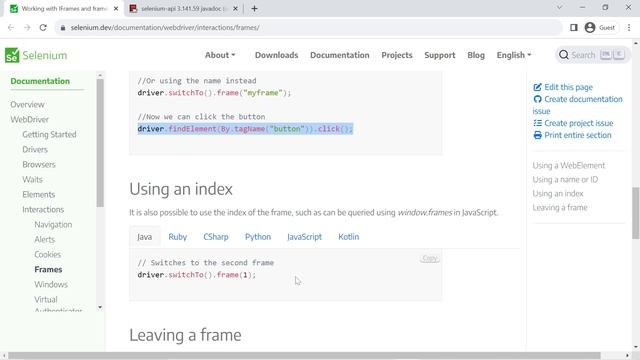Focus the Search input field

click(x=593, y=55)
